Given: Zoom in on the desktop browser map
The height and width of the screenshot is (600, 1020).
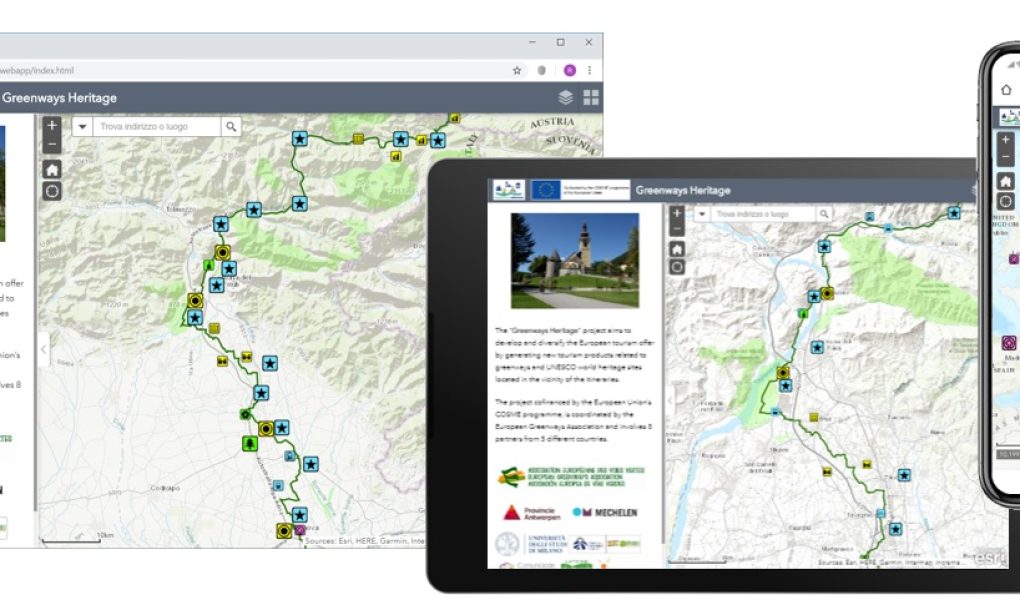Looking at the screenshot, I should coord(52,126).
